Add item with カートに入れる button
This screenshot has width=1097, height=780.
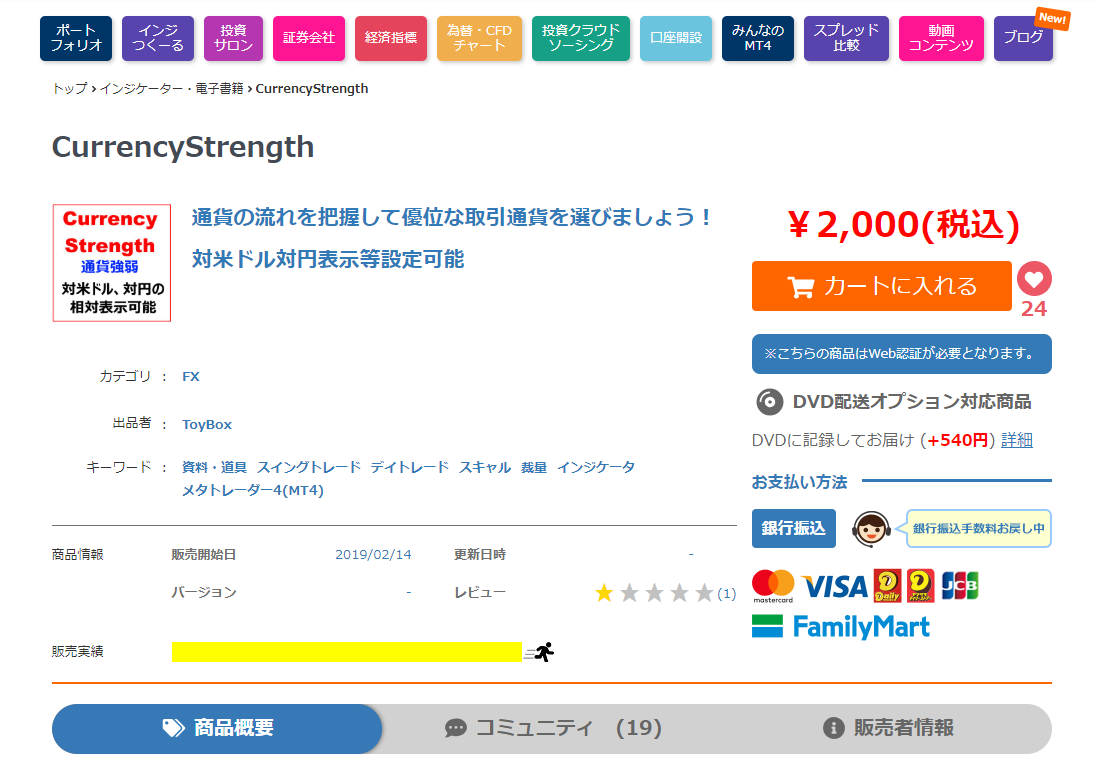tap(882, 286)
